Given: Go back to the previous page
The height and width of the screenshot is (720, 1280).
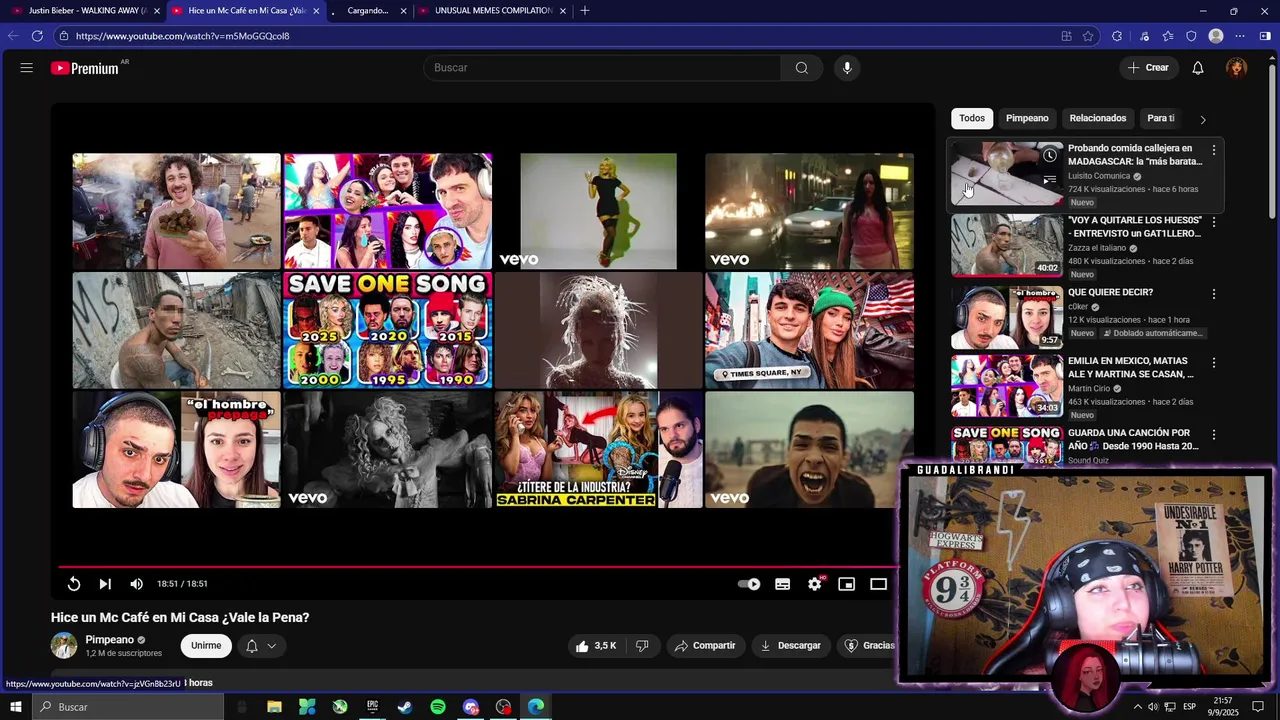Looking at the screenshot, I should click(x=13, y=36).
